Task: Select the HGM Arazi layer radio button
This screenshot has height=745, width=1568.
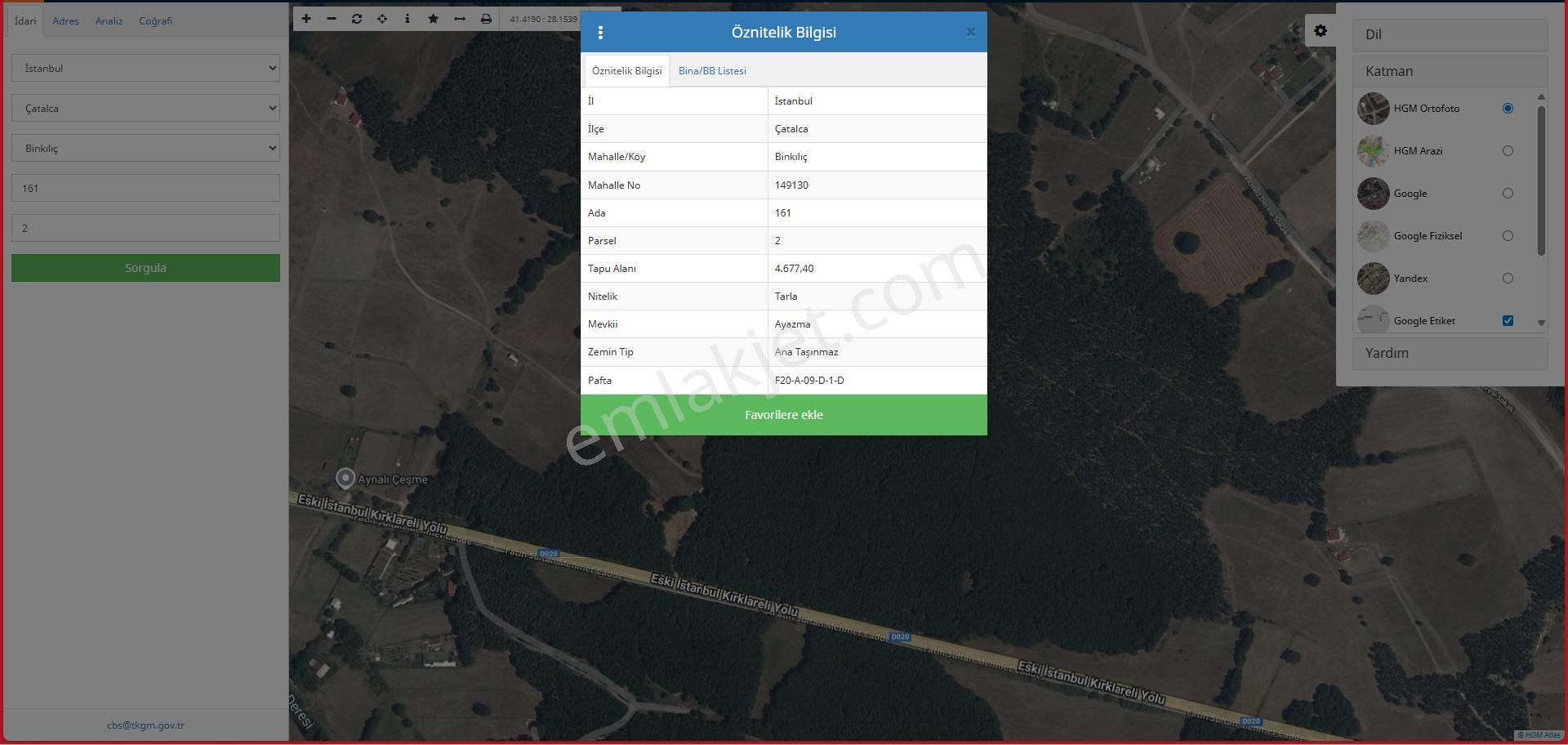Action: click(x=1508, y=151)
